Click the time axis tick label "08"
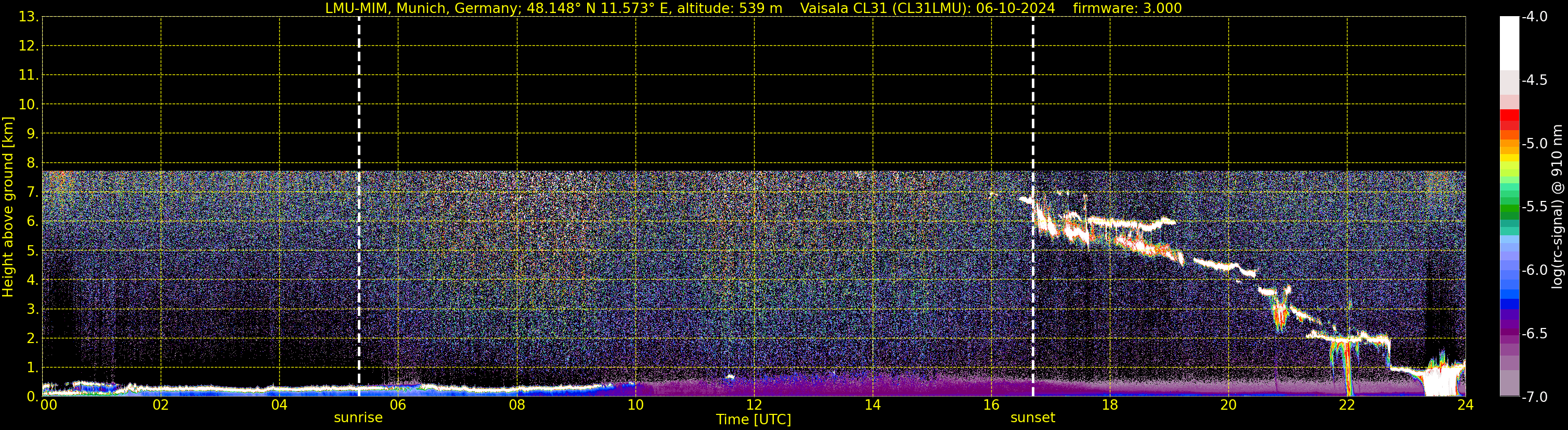 pyautogui.click(x=517, y=405)
